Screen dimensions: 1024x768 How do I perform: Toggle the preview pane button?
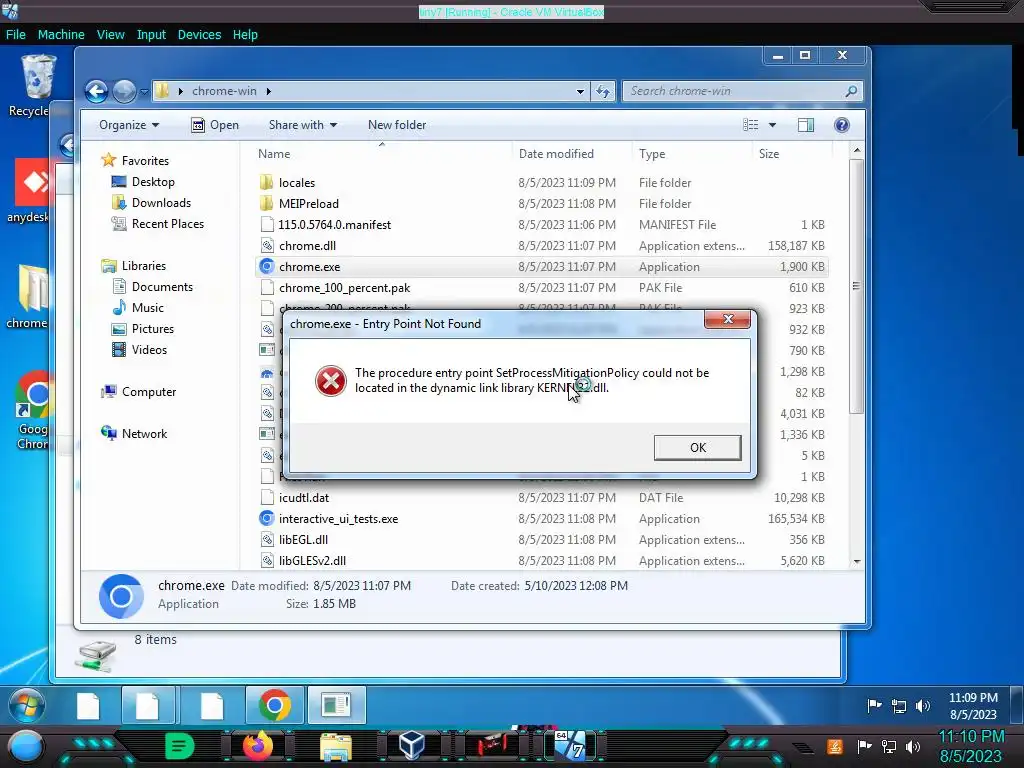[x=806, y=125]
